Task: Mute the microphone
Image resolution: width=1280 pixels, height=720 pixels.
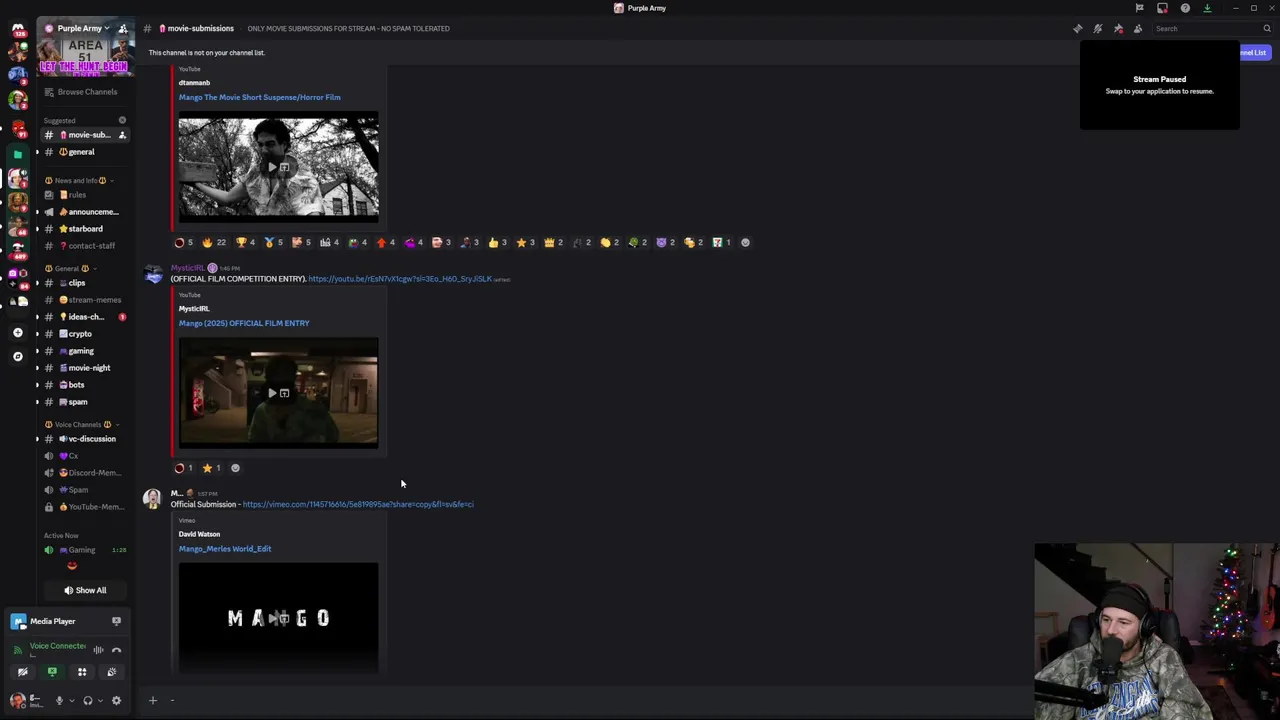Action: tap(59, 700)
